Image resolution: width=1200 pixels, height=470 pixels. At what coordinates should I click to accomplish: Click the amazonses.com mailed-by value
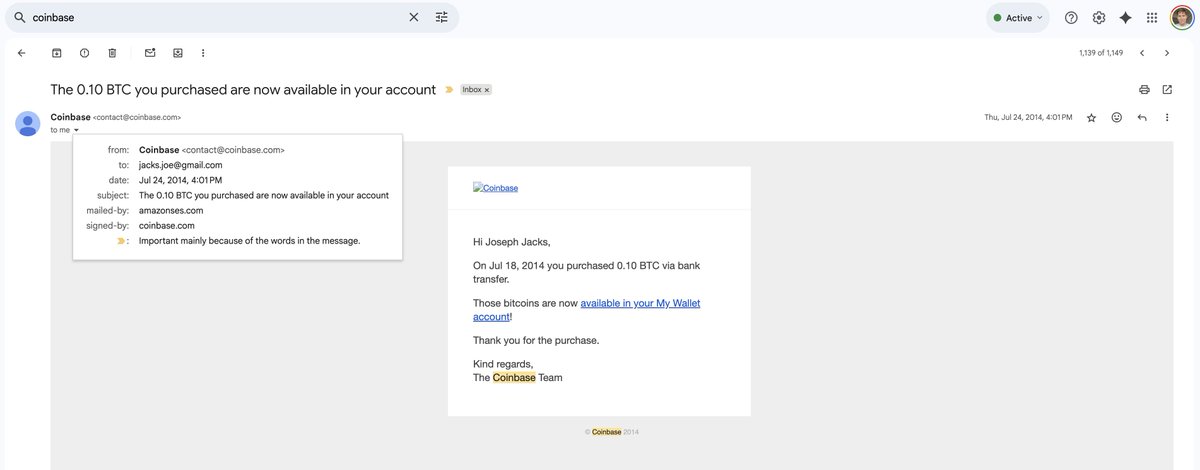click(171, 210)
